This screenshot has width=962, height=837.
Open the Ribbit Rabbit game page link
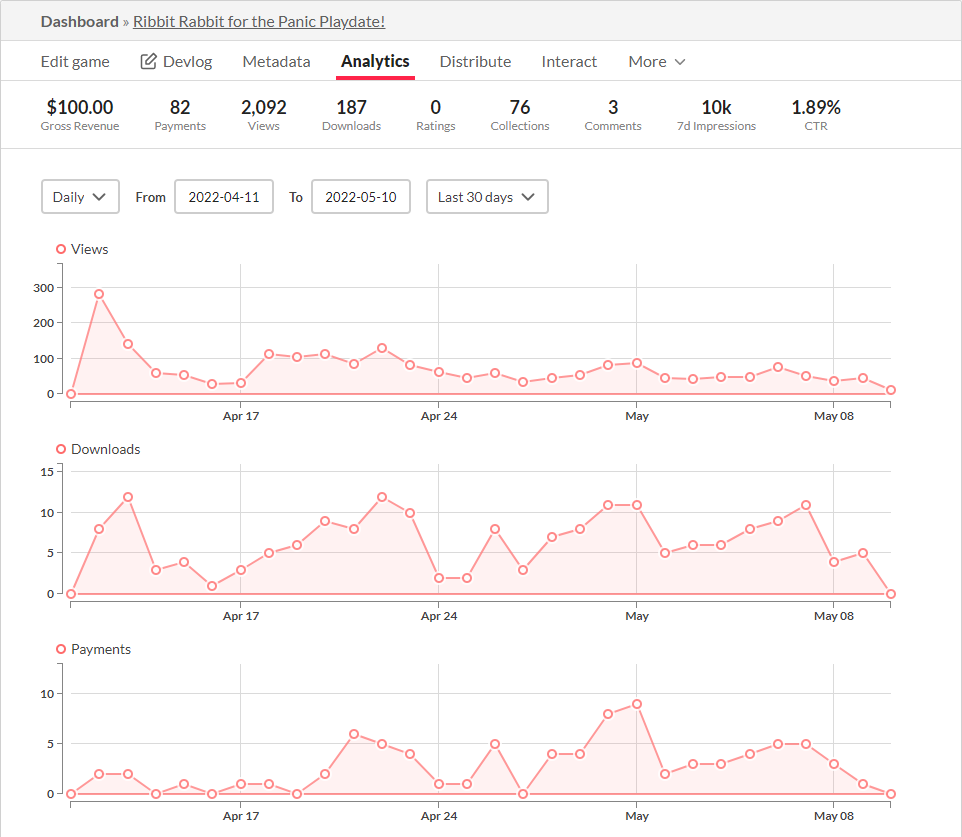click(259, 21)
